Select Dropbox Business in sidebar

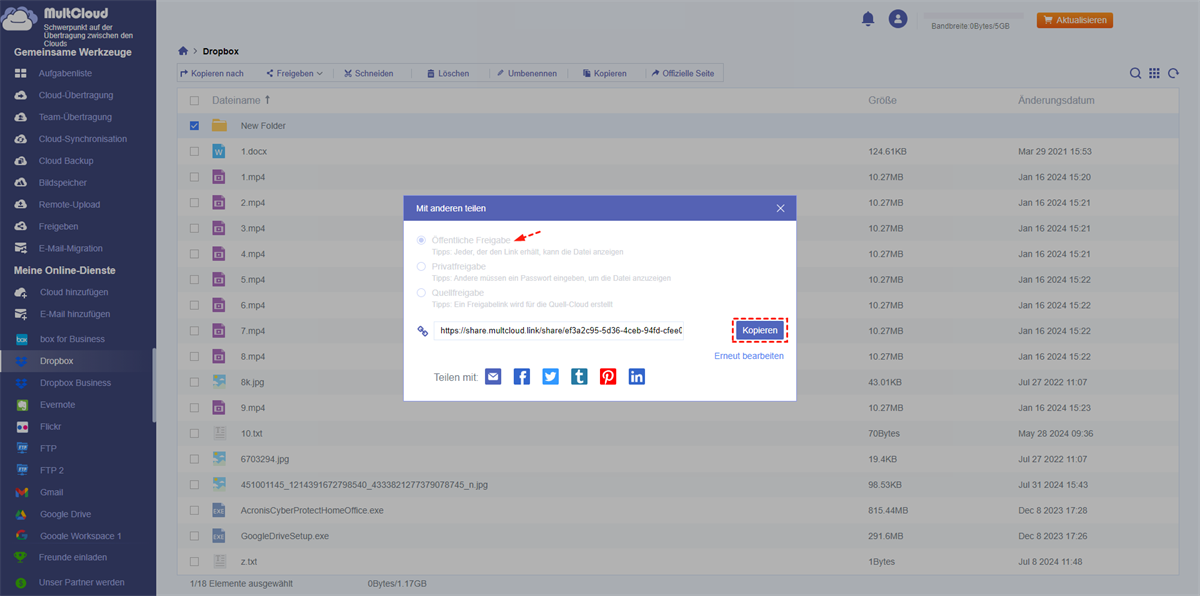point(77,383)
